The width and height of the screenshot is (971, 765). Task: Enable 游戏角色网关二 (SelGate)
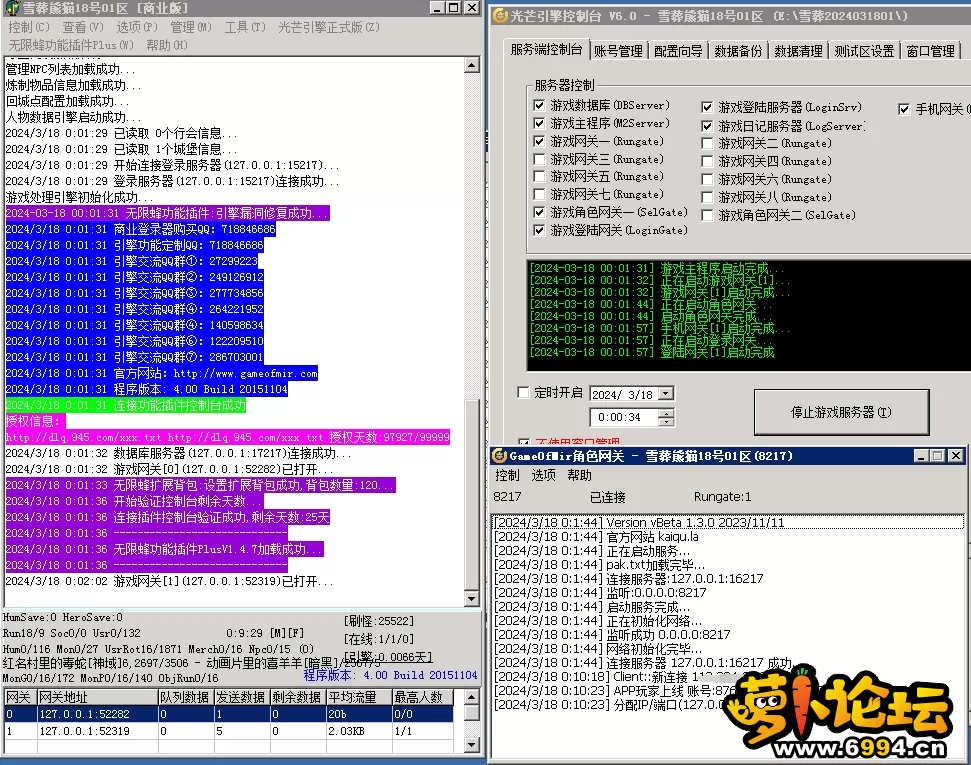coord(707,216)
